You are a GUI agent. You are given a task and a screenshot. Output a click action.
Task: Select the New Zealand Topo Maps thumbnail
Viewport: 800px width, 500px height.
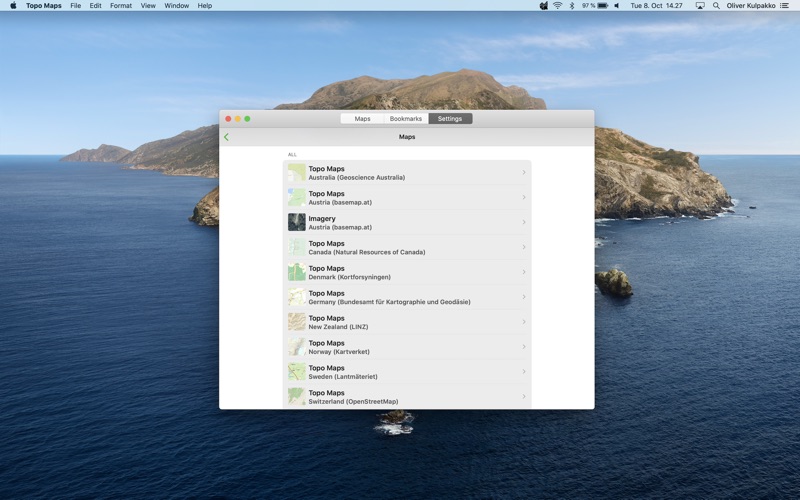(x=296, y=322)
